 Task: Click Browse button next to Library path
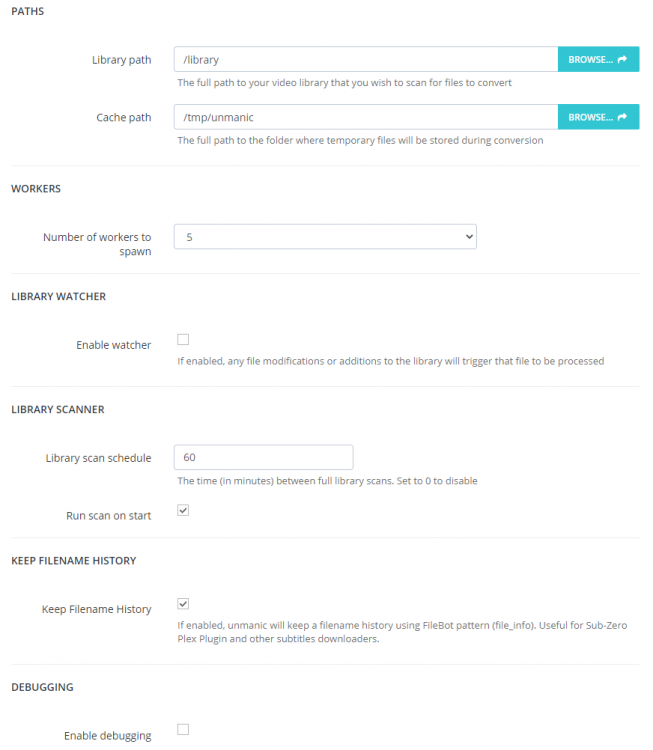598,59
